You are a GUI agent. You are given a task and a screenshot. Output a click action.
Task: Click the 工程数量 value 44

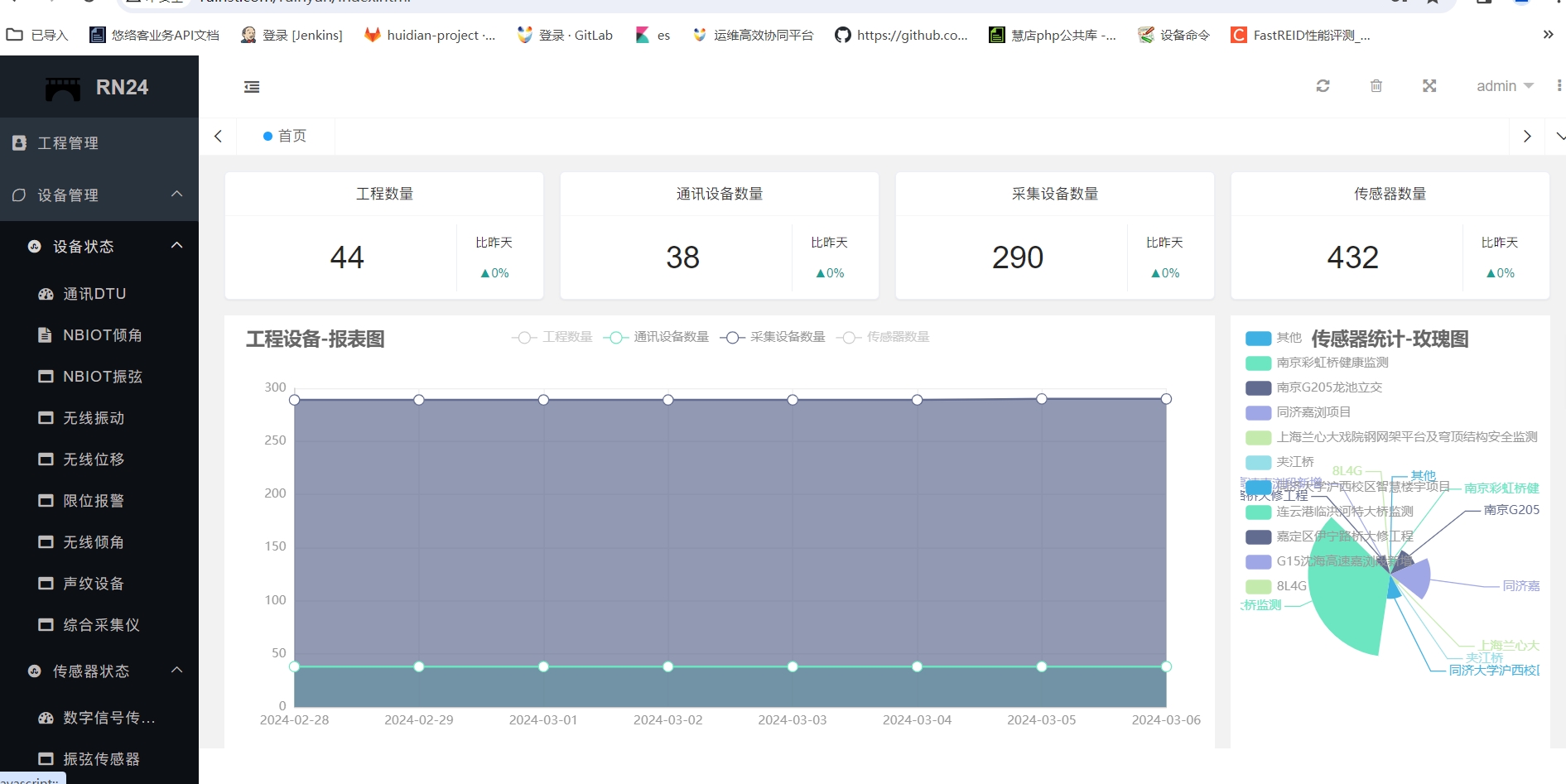click(x=347, y=257)
